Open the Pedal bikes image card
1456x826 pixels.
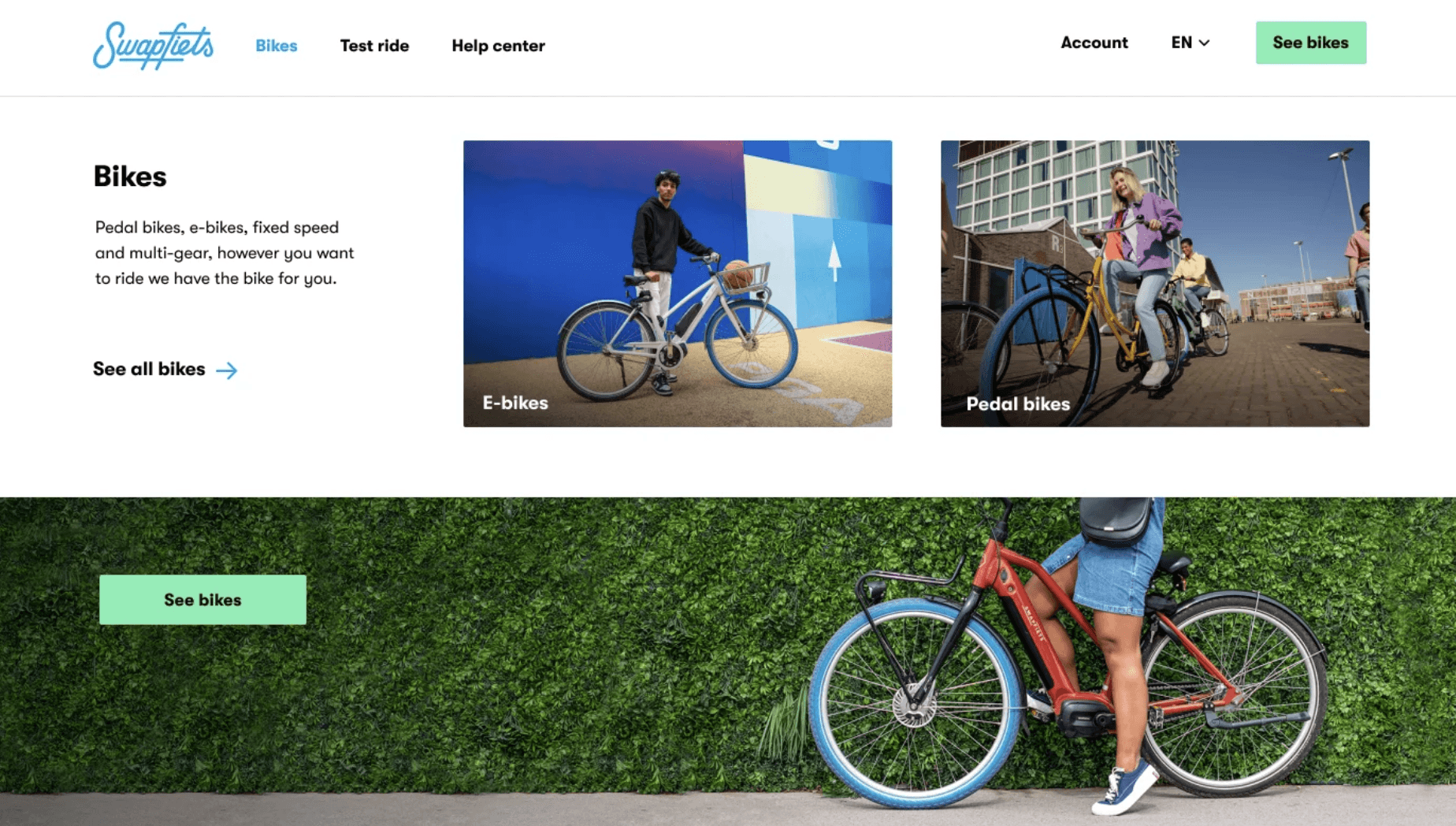pyautogui.click(x=1155, y=284)
